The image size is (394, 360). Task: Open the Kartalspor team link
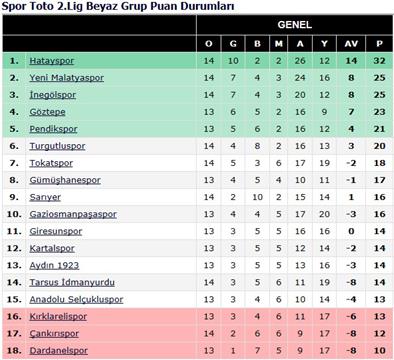(52, 248)
